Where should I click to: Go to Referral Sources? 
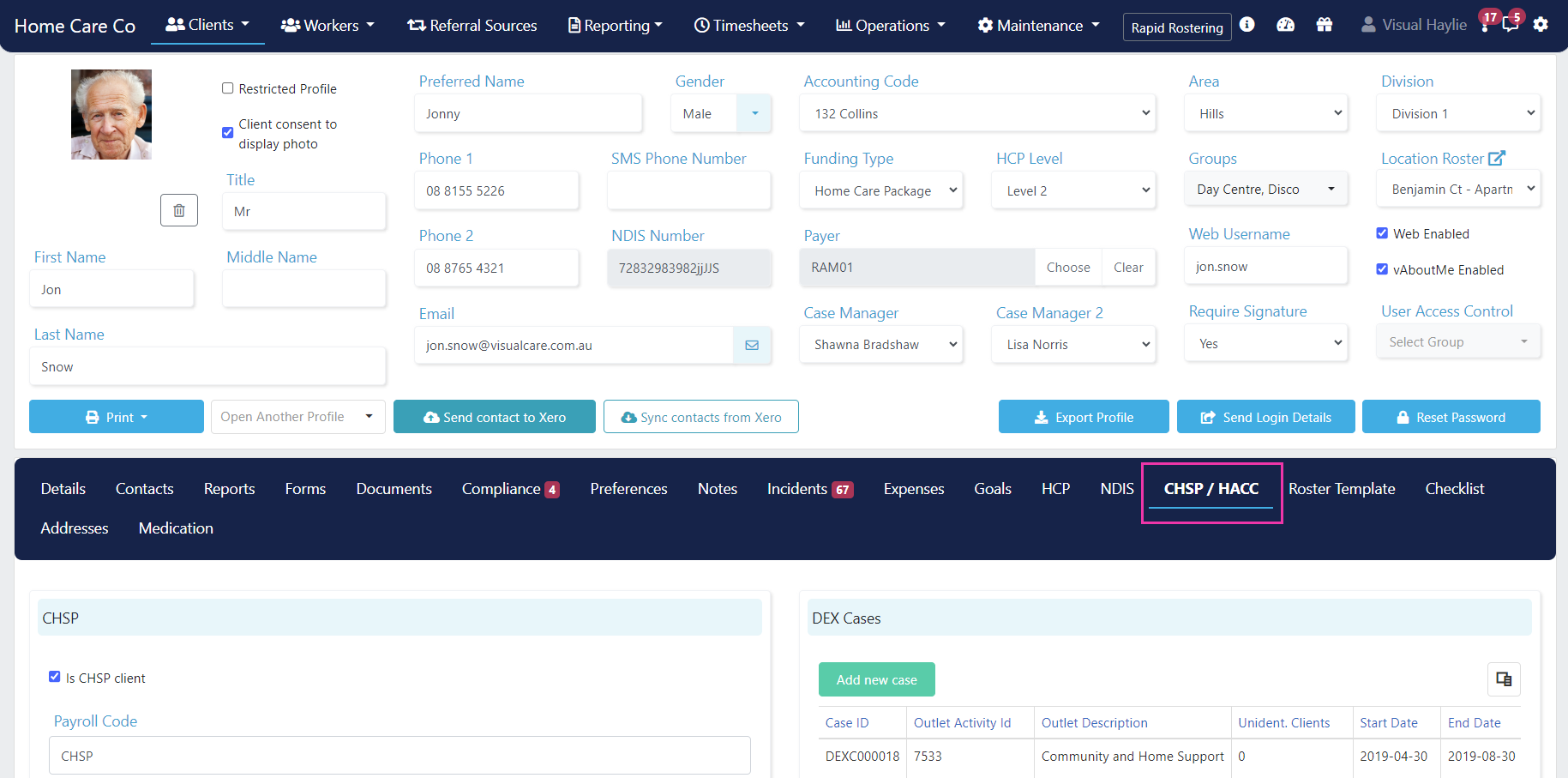472,26
